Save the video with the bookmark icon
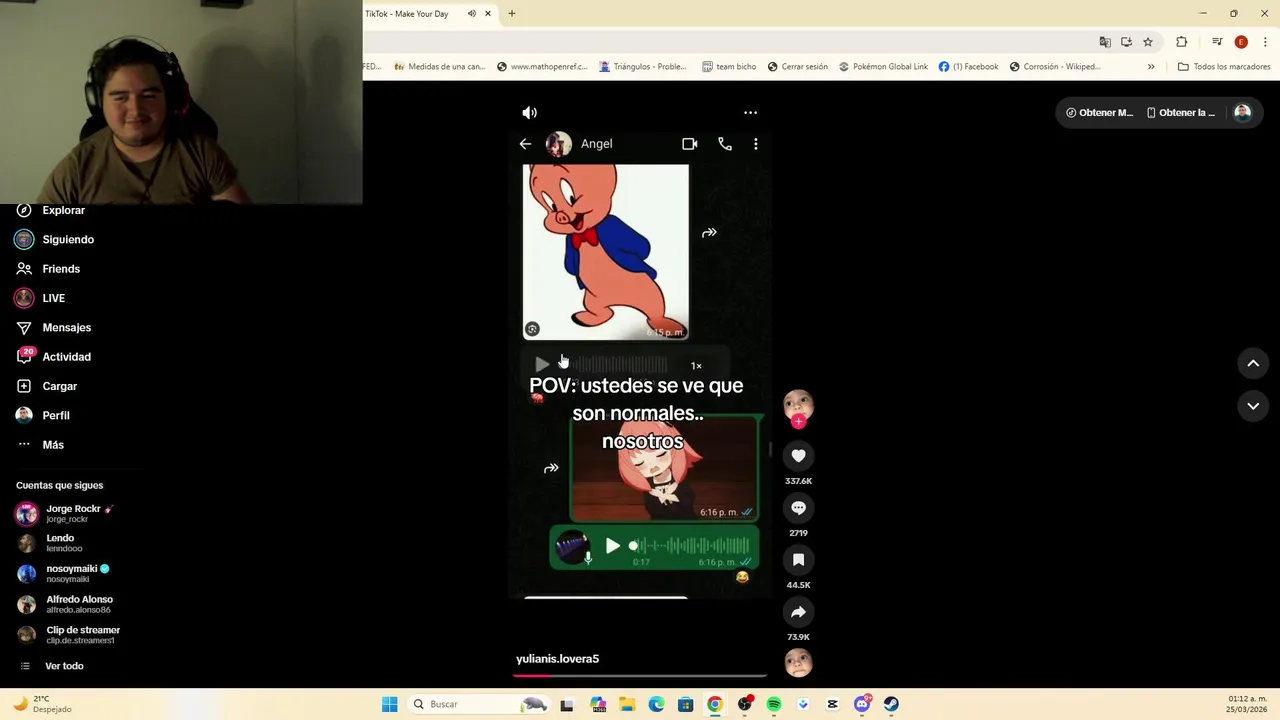1280x720 pixels. pyautogui.click(x=798, y=560)
